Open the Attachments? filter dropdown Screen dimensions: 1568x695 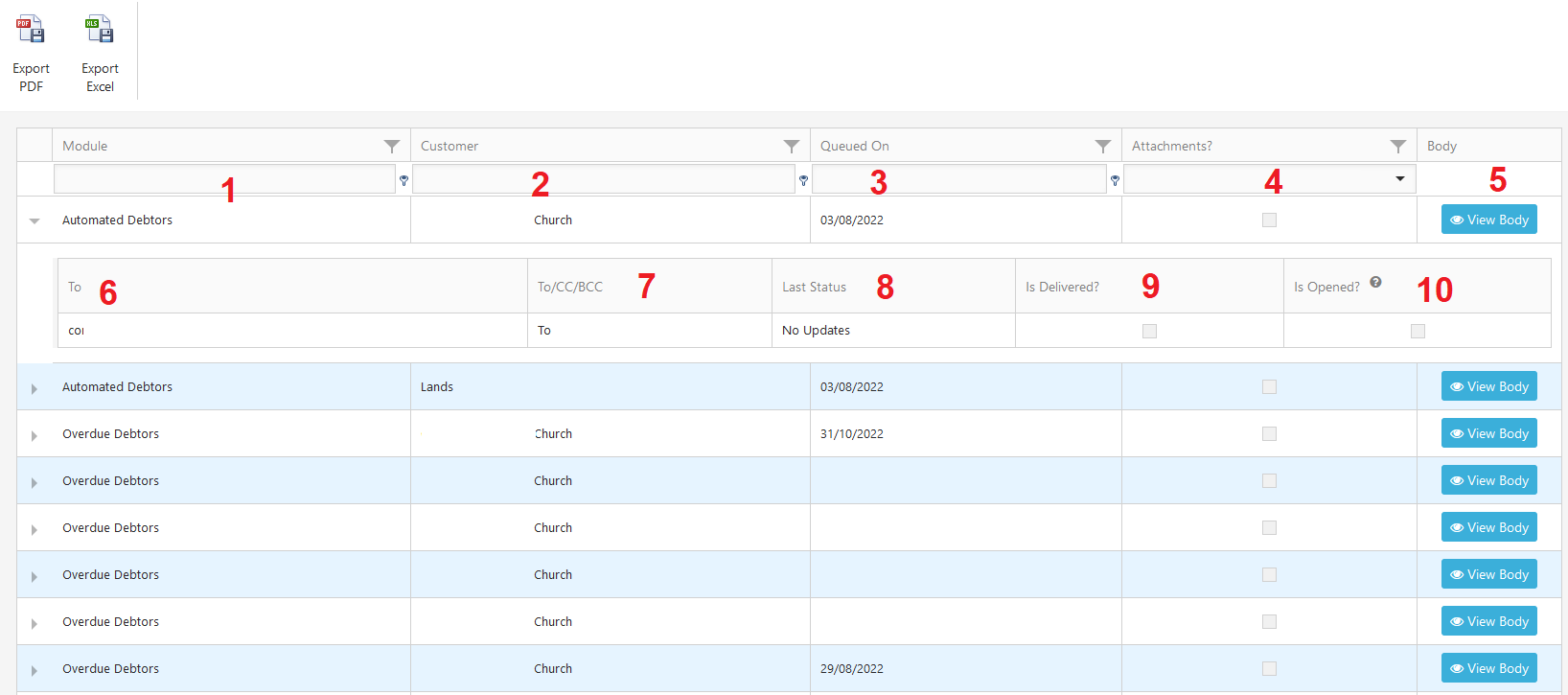point(1400,179)
